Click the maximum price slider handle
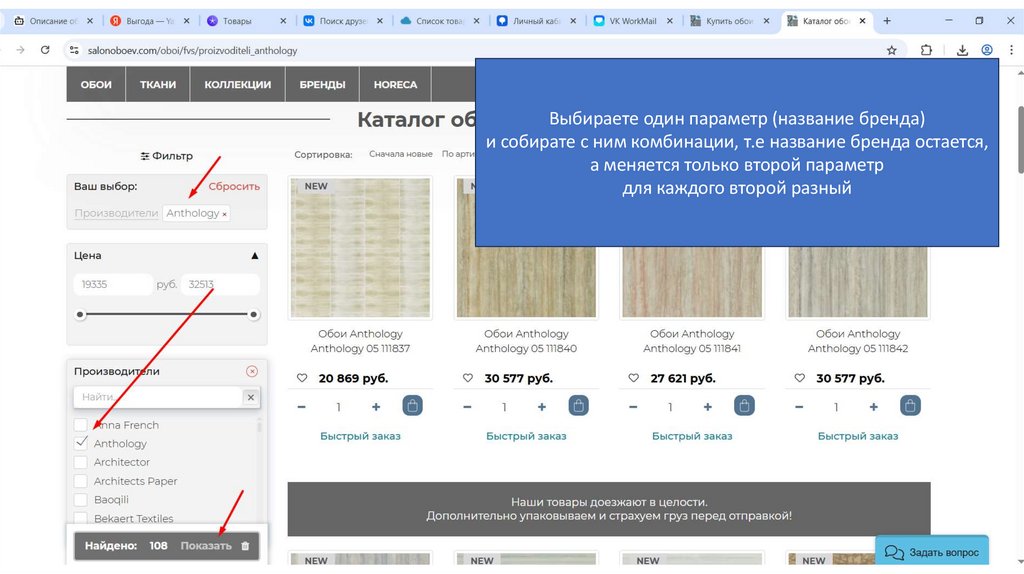This screenshot has height=574, width=1024. point(254,315)
